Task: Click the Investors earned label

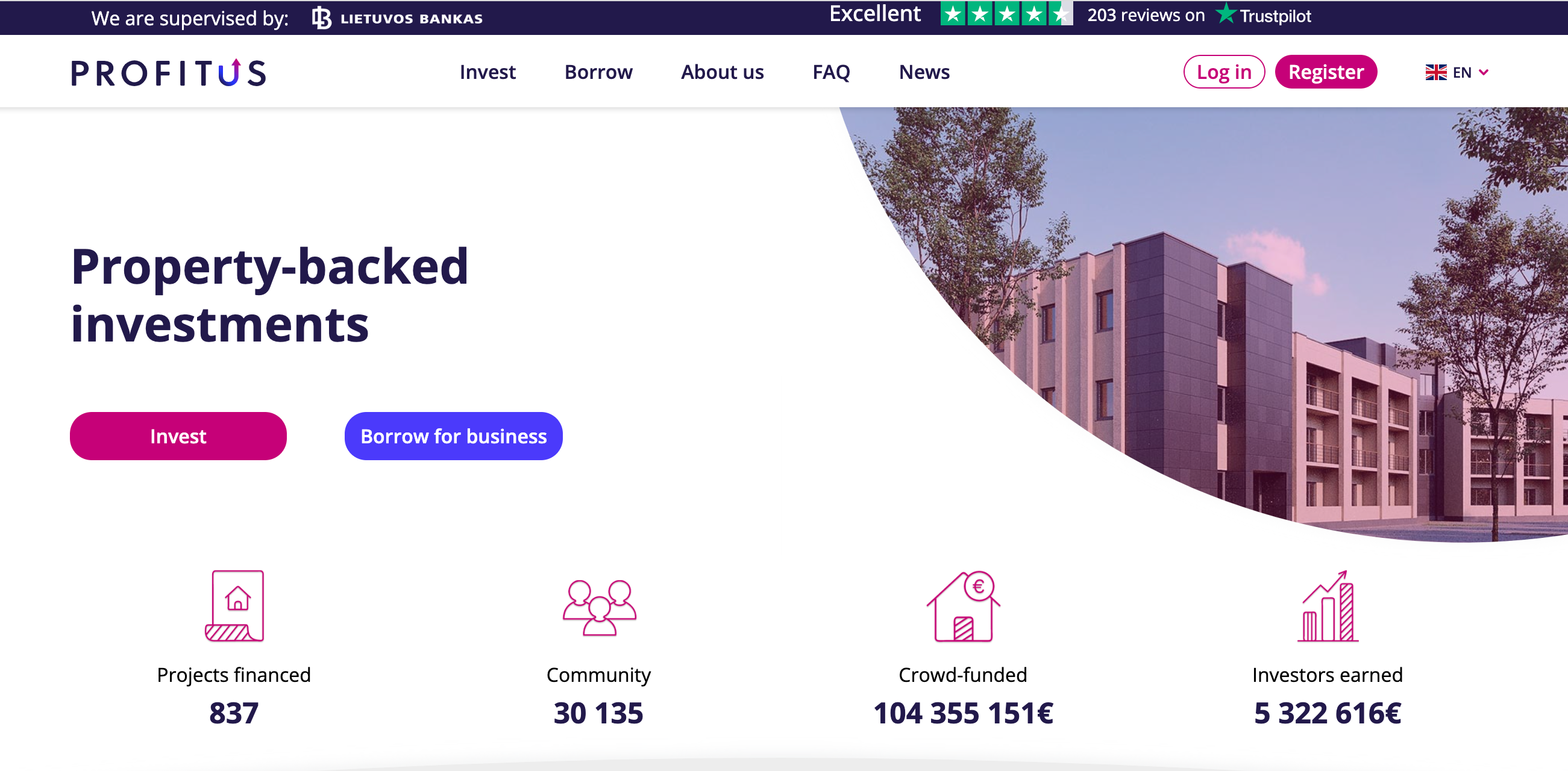Action: coord(1328,675)
